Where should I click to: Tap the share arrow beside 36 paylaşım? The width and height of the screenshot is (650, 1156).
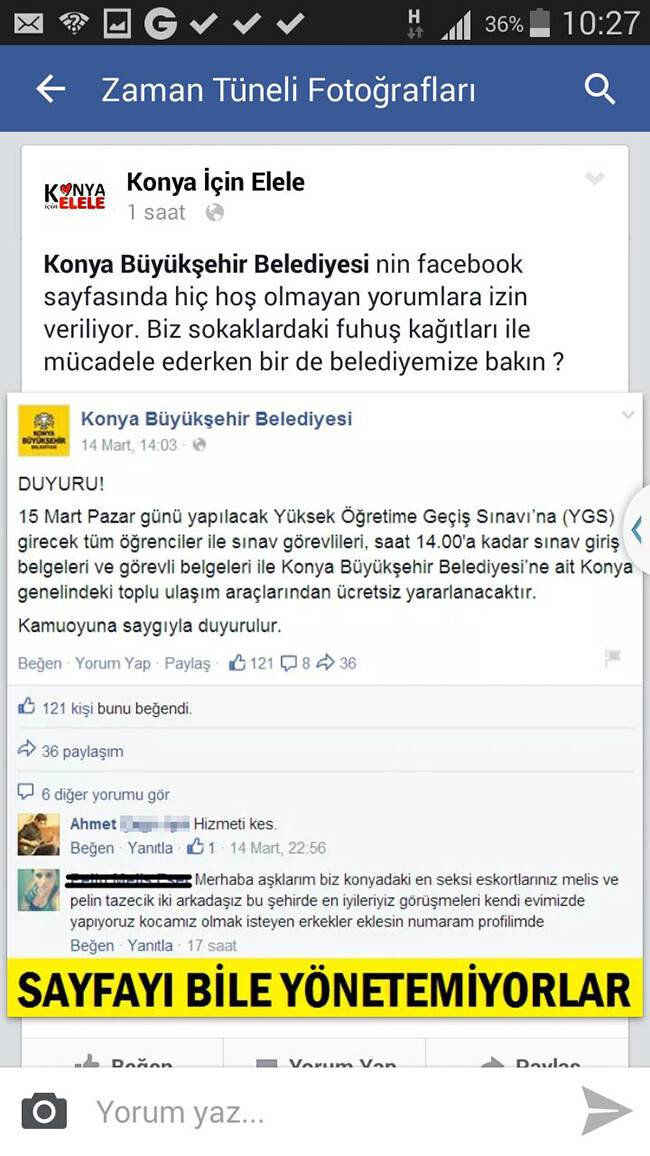(x=27, y=750)
